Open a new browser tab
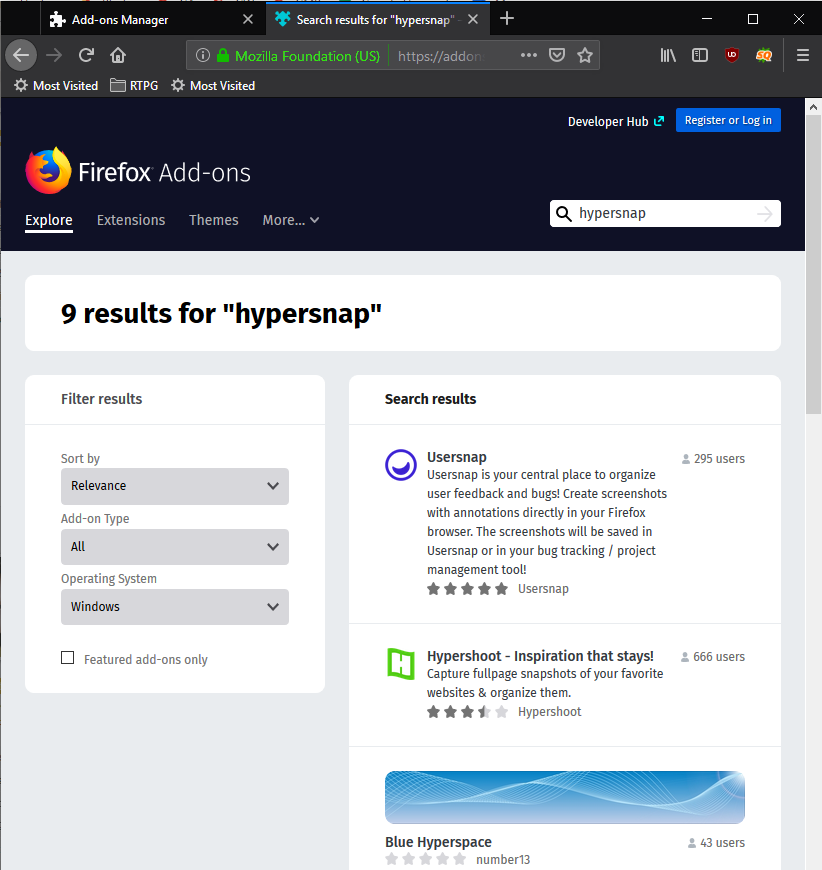The height and width of the screenshot is (870, 822). pyautogui.click(x=507, y=19)
